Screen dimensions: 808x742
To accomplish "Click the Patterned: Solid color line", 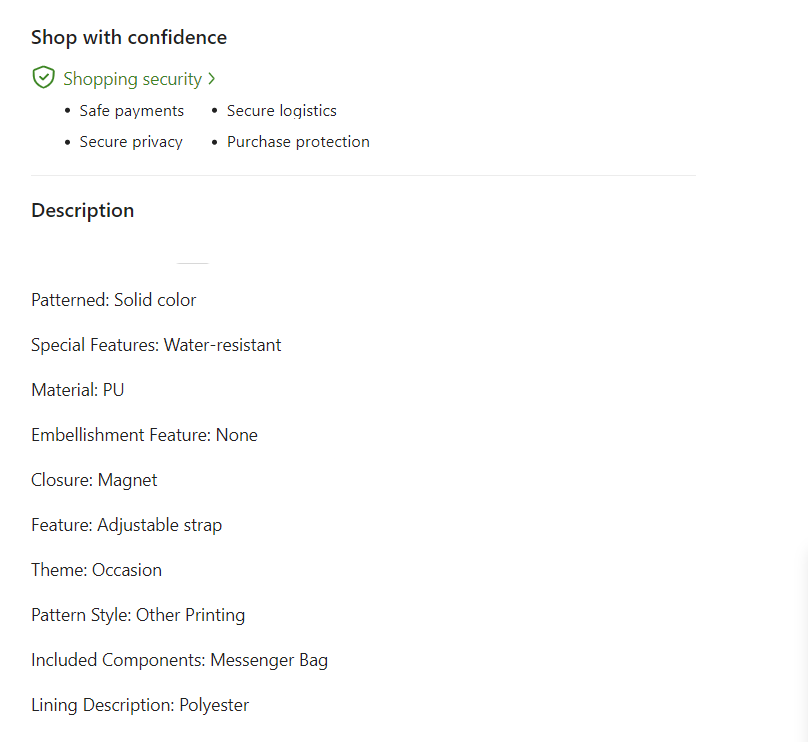I will pyautogui.click(x=113, y=300).
